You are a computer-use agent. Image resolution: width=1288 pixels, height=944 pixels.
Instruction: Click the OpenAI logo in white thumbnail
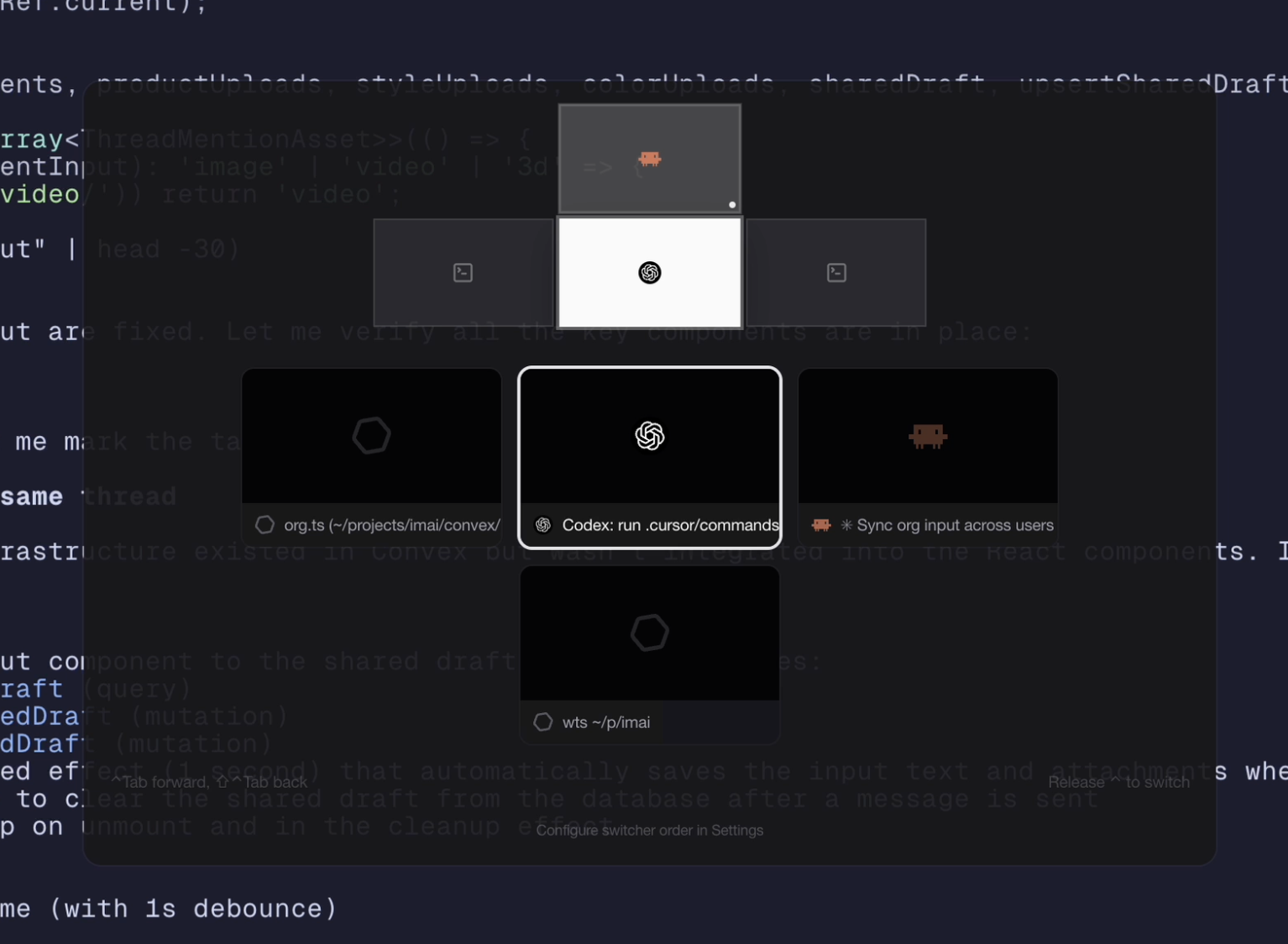650,272
